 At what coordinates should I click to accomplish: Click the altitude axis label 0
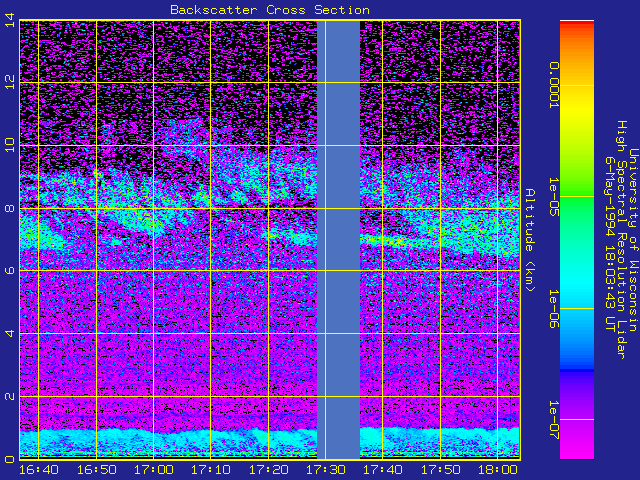(x=10, y=459)
